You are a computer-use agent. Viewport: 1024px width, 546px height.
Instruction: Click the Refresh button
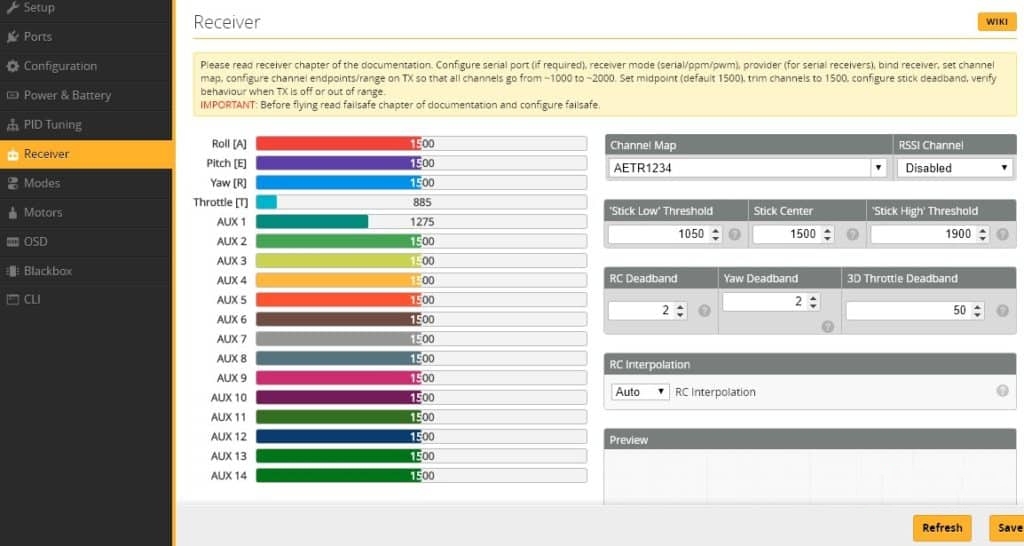(942, 528)
